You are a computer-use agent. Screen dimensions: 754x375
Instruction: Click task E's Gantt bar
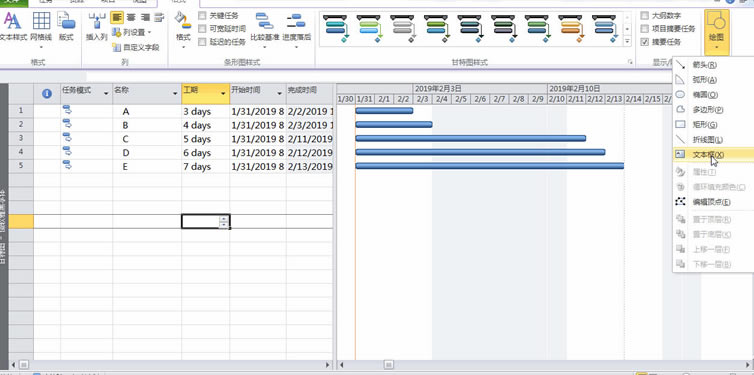490,166
